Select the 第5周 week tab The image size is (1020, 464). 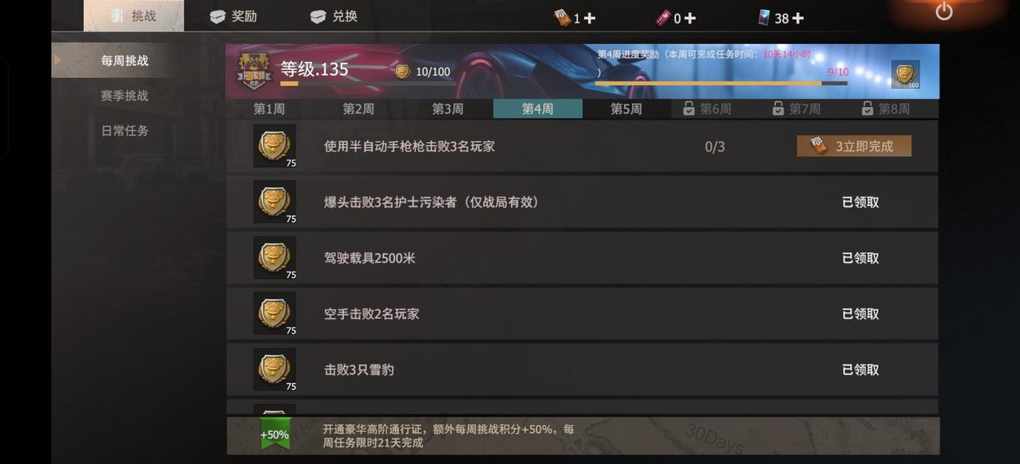click(x=626, y=109)
